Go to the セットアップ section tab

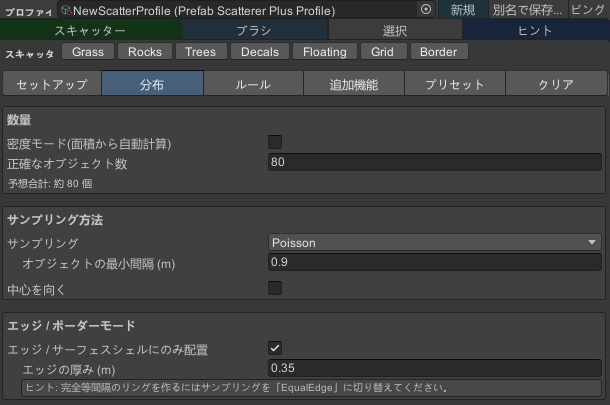click(x=52, y=83)
